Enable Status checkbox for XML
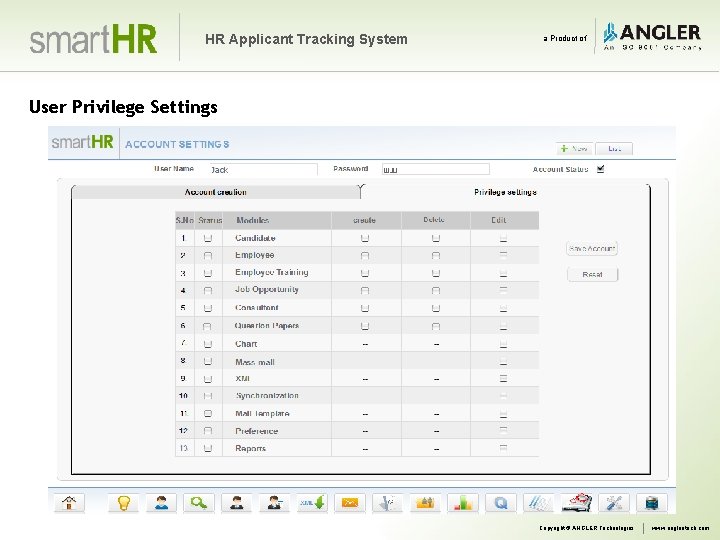720x540 pixels. (208, 379)
